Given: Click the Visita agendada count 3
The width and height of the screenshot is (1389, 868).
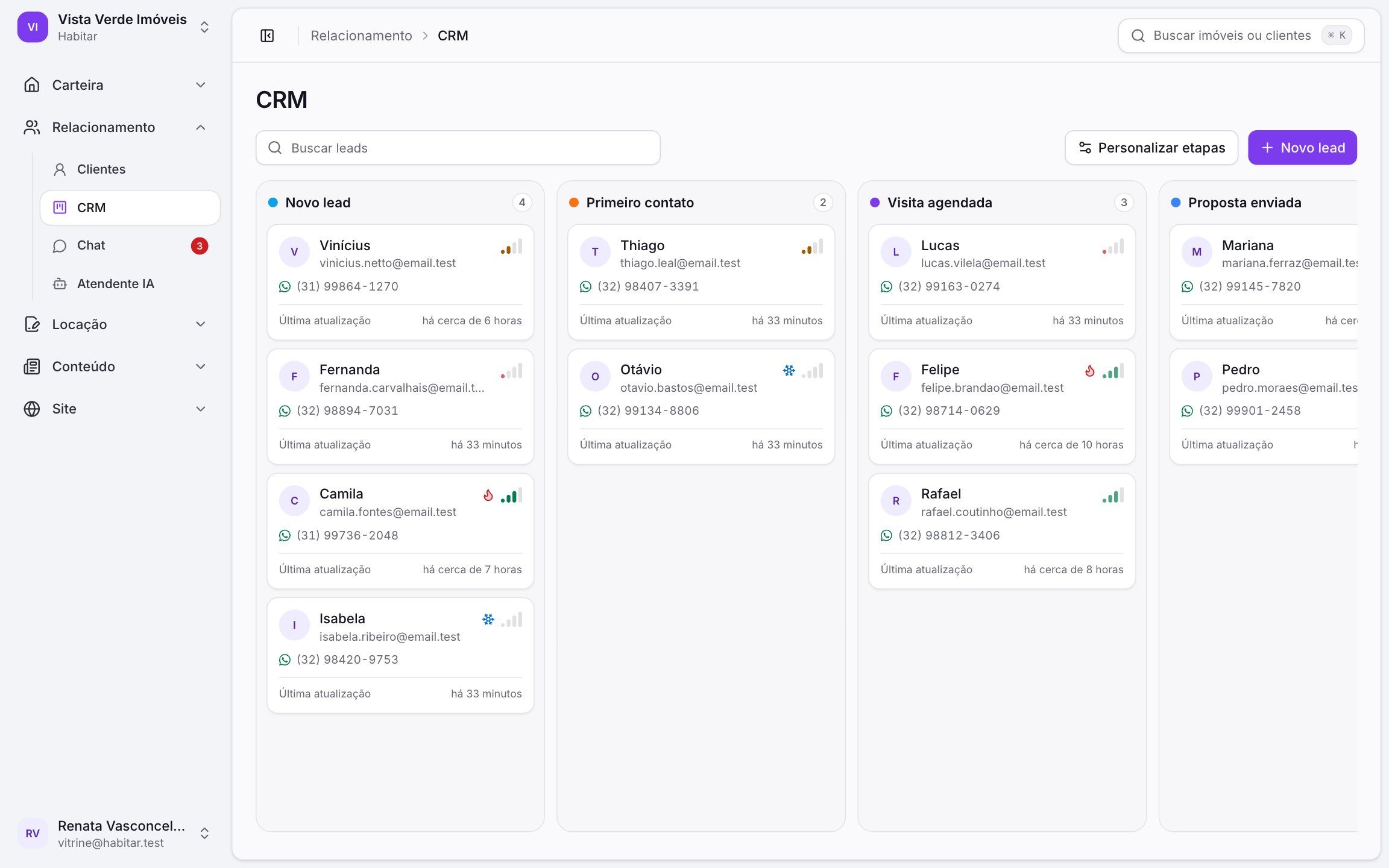Looking at the screenshot, I should click(1124, 203).
